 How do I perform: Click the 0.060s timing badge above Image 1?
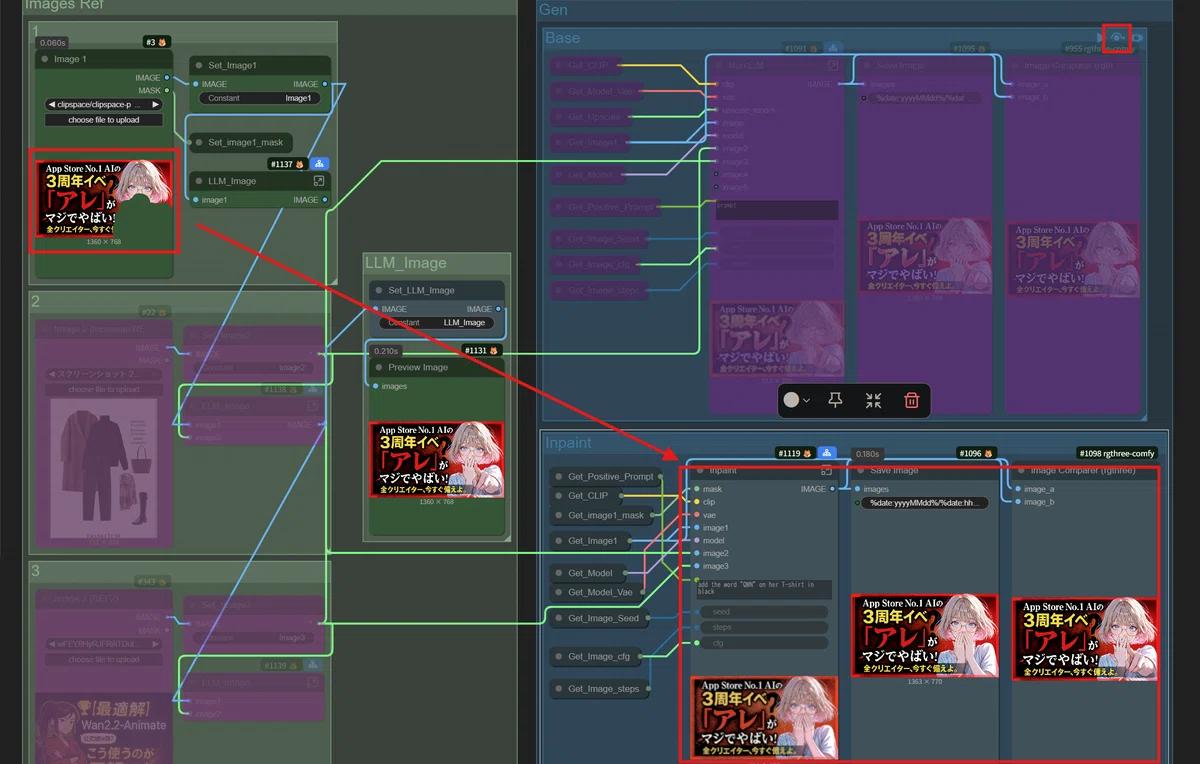[52, 42]
